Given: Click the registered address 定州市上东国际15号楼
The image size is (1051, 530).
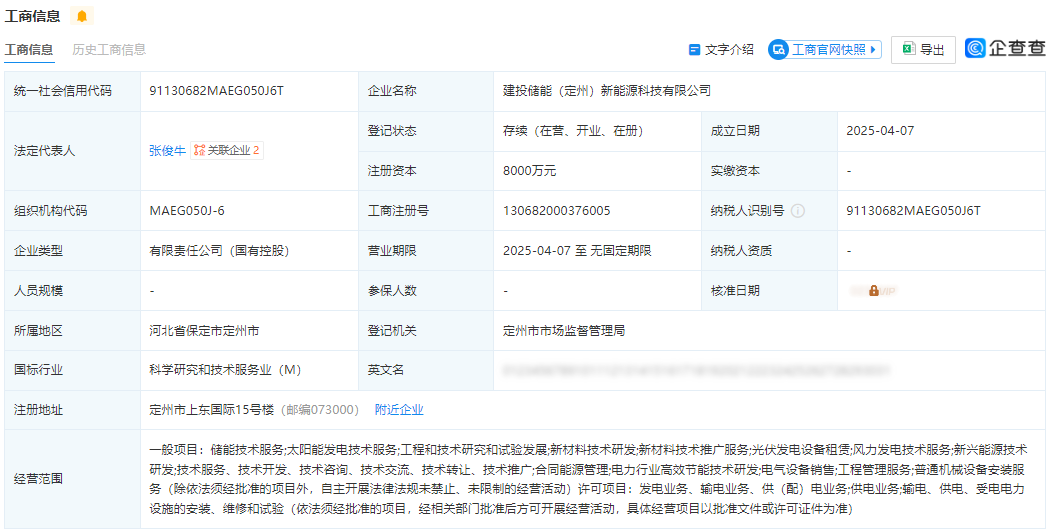Looking at the screenshot, I should click(x=212, y=409).
